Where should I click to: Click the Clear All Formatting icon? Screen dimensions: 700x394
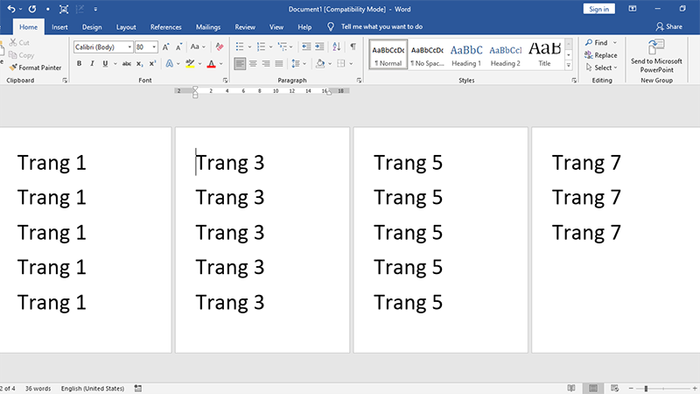[x=219, y=47]
